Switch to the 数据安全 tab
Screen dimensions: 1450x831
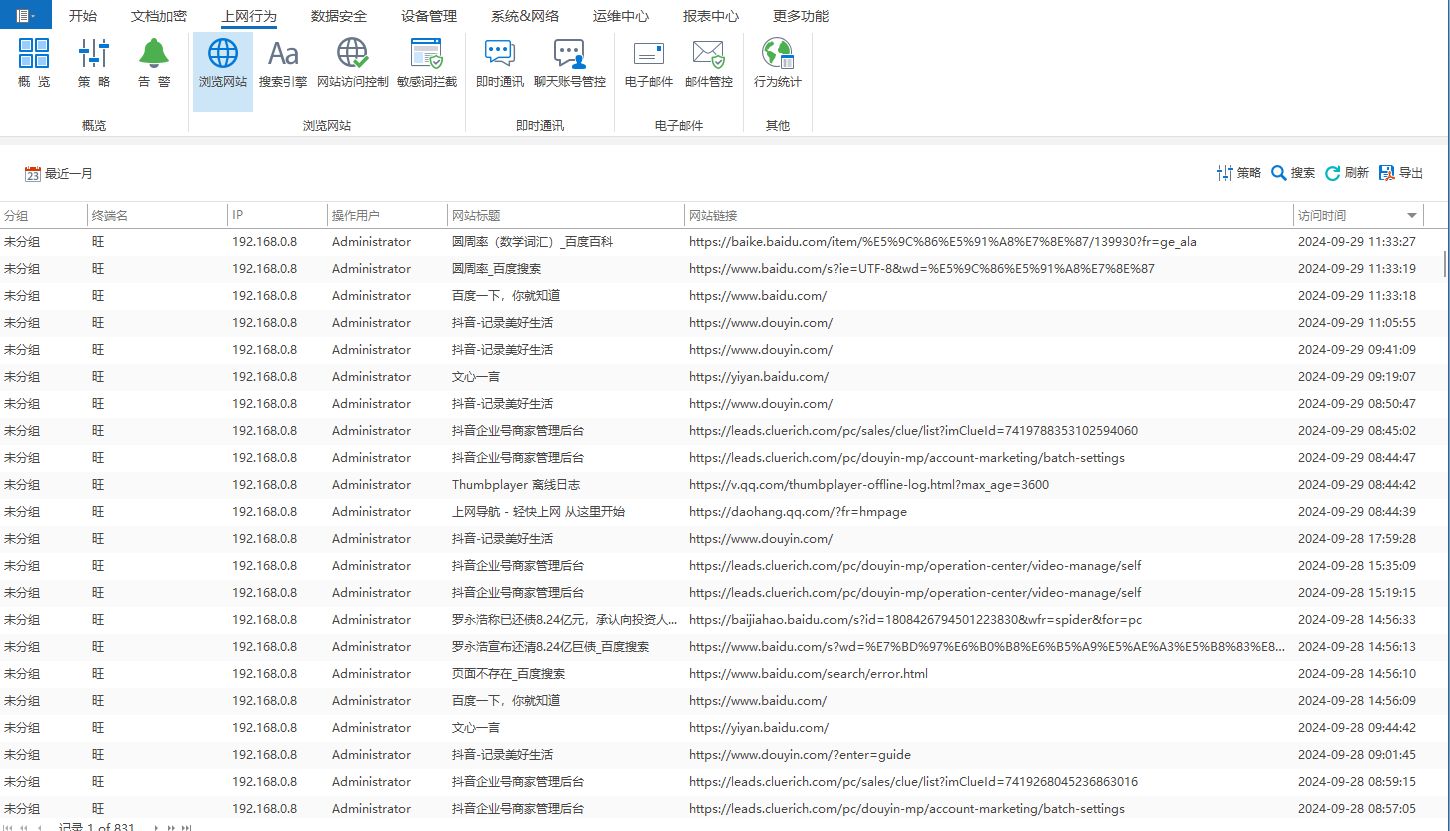[339, 16]
